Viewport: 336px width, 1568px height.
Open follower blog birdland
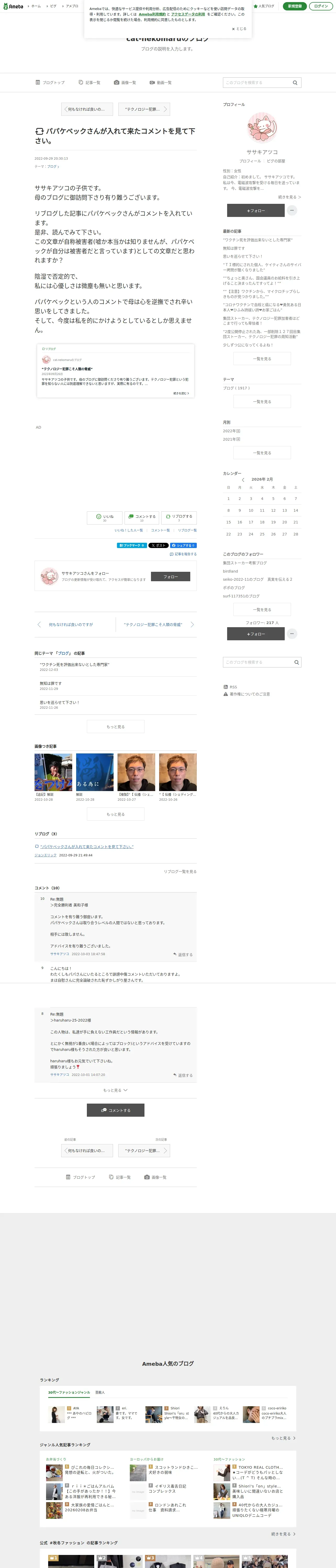click(x=231, y=571)
